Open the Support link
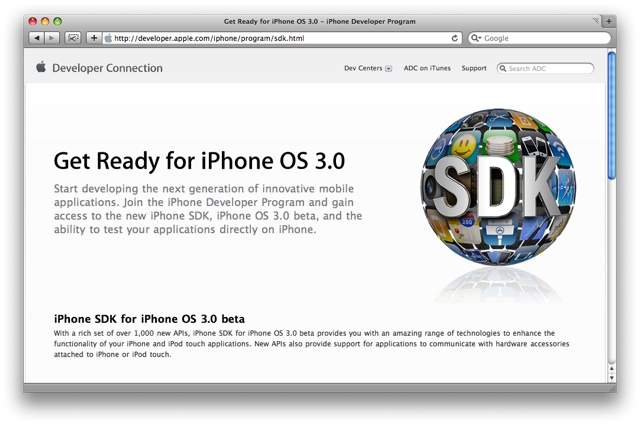 474,68
